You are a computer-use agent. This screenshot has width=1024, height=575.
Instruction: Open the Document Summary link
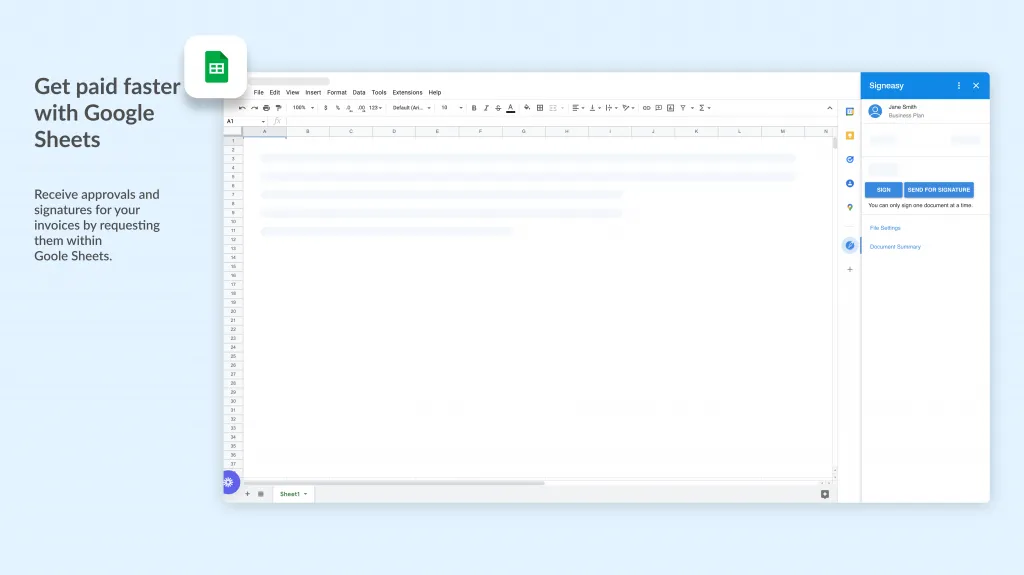point(895,247)
